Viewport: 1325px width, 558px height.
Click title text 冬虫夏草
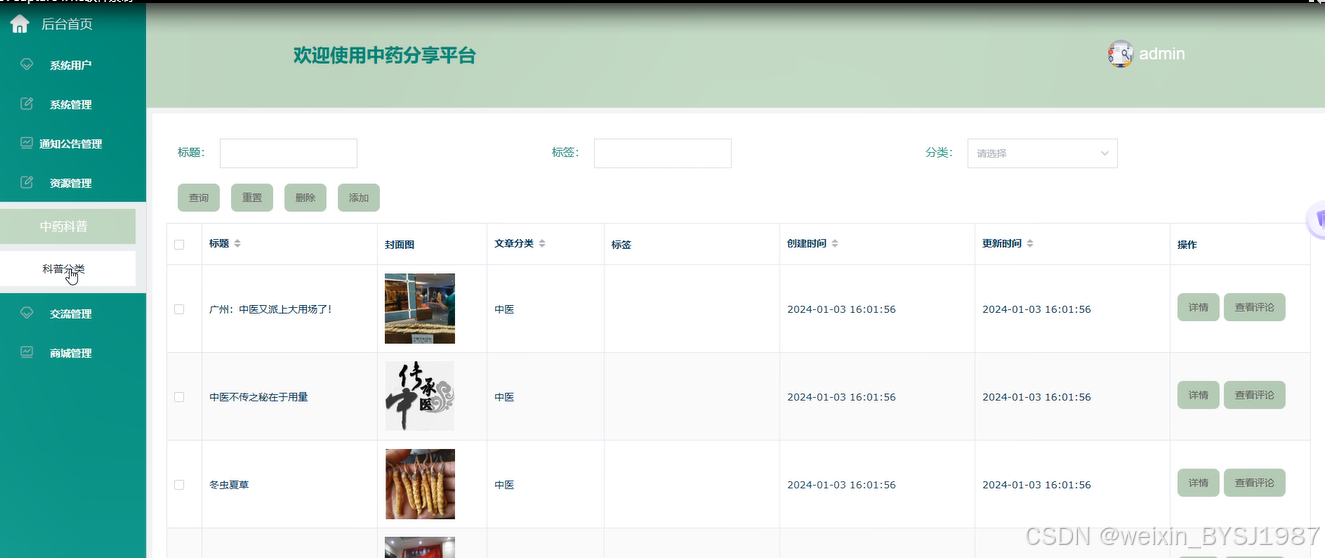pyautogui.click(x=229, y=485)
